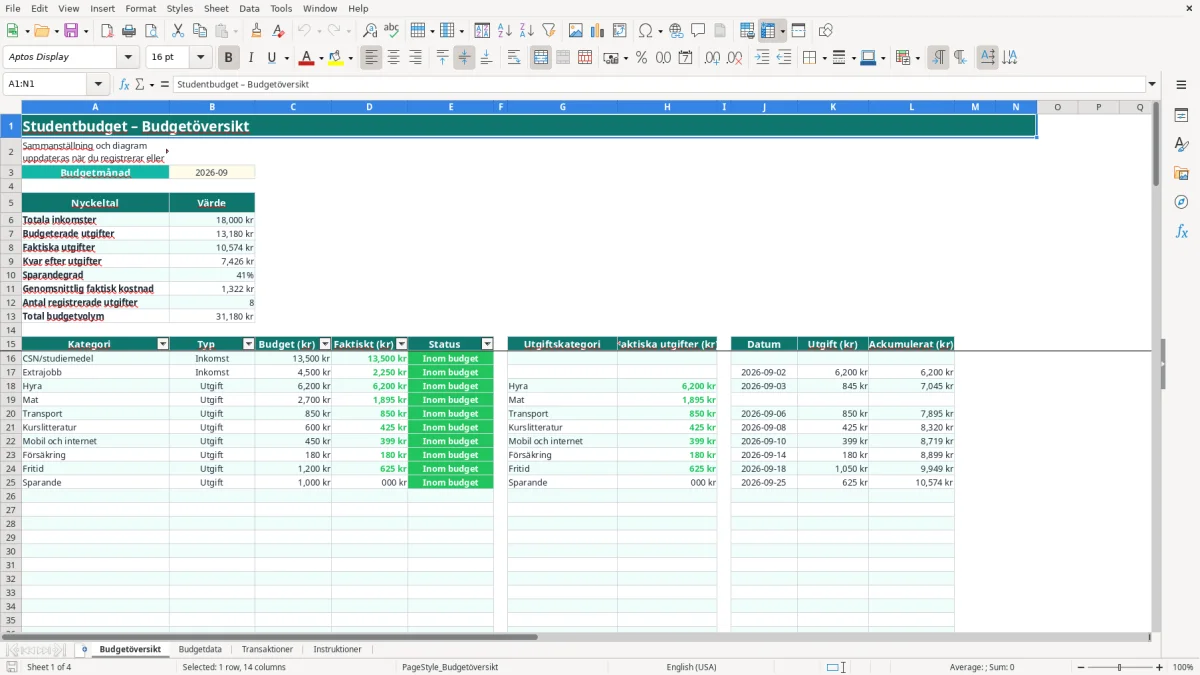This screenshot has height=675, width=1200.
Task: Click the Print icon in toolbar
Action: (129, 31)
